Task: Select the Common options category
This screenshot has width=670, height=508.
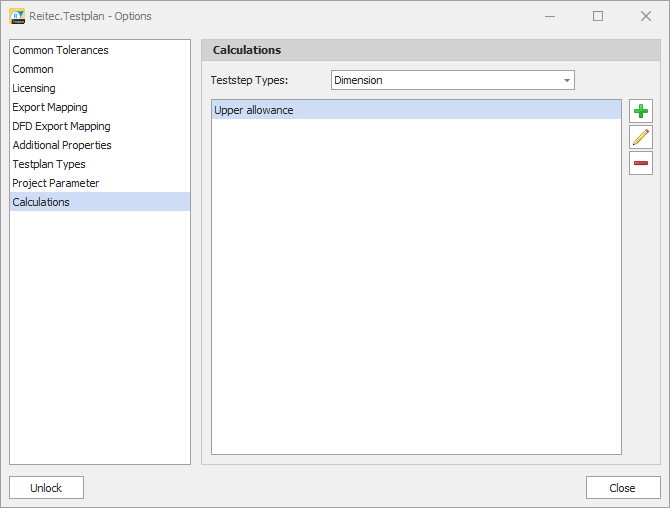Action: pos(33,69)
